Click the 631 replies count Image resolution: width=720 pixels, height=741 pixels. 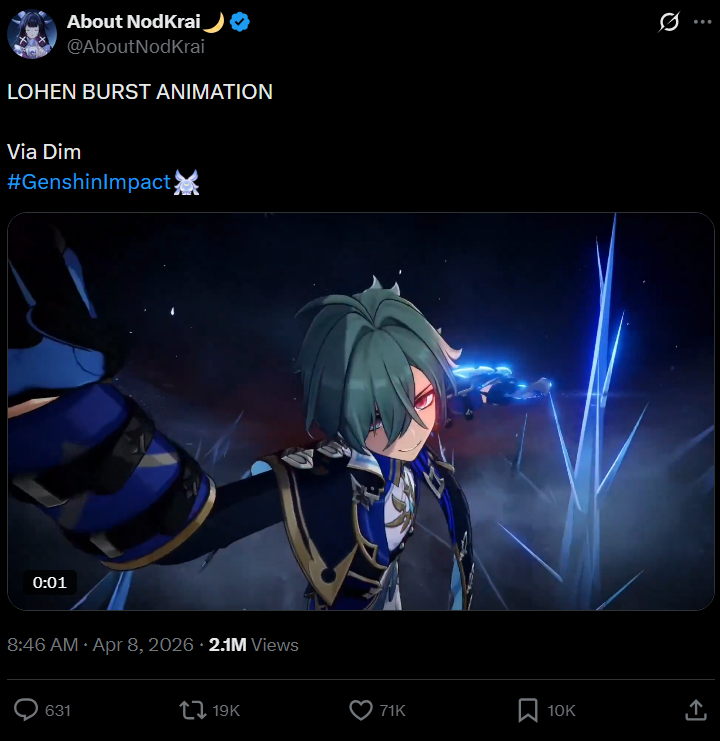click(x=58, y=711)
